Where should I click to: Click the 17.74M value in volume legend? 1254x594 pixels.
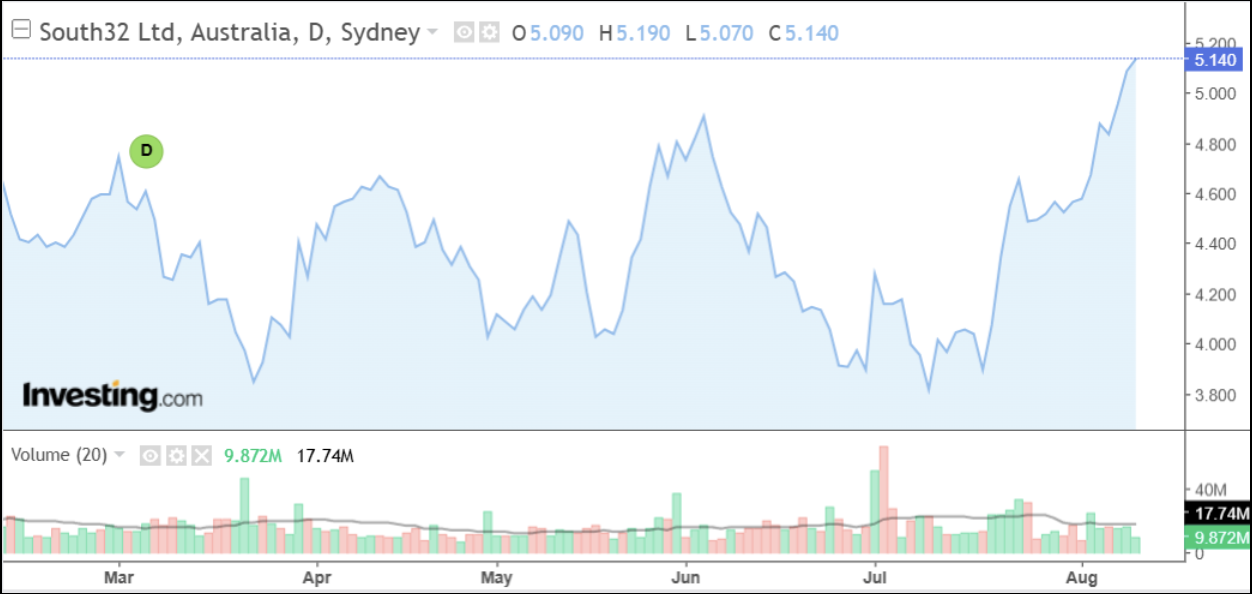[x=326, y=456]
